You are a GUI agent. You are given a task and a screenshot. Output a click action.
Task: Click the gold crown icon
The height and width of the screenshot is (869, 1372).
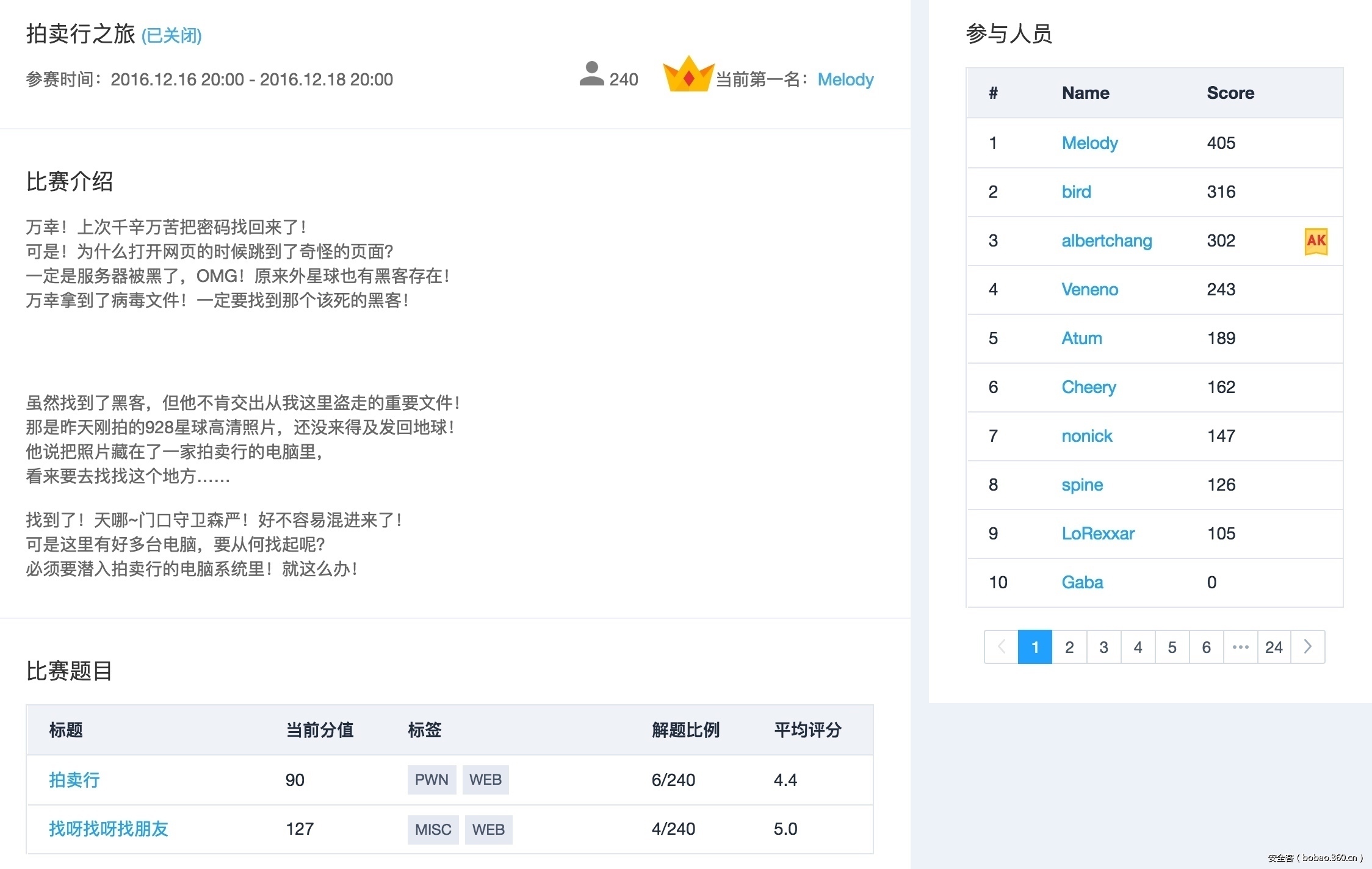coord(688,74)
